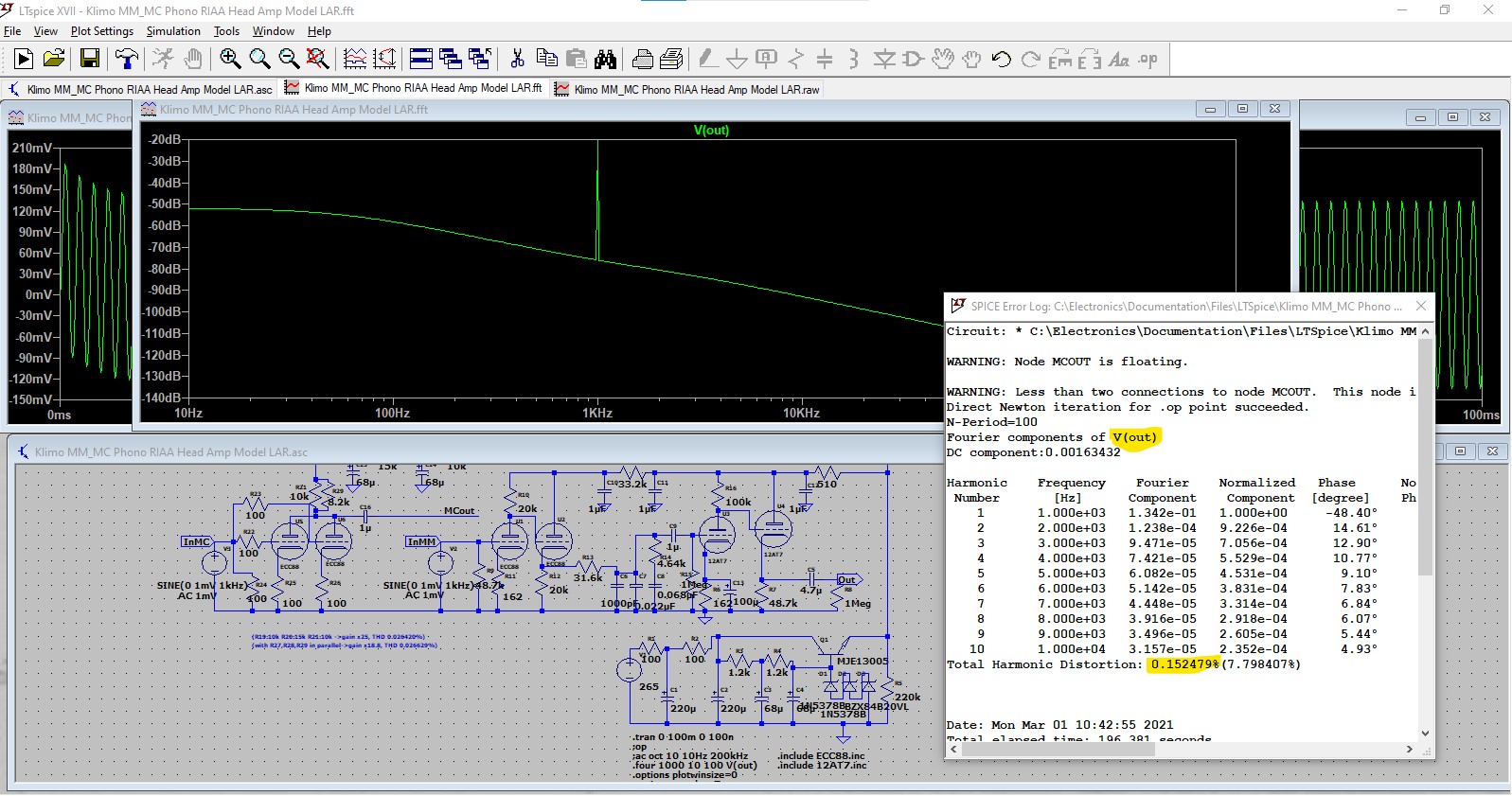
Task: Click the 'WARNING: Node MCOUT is floating.' line
Action: (x=1067, y=362)
